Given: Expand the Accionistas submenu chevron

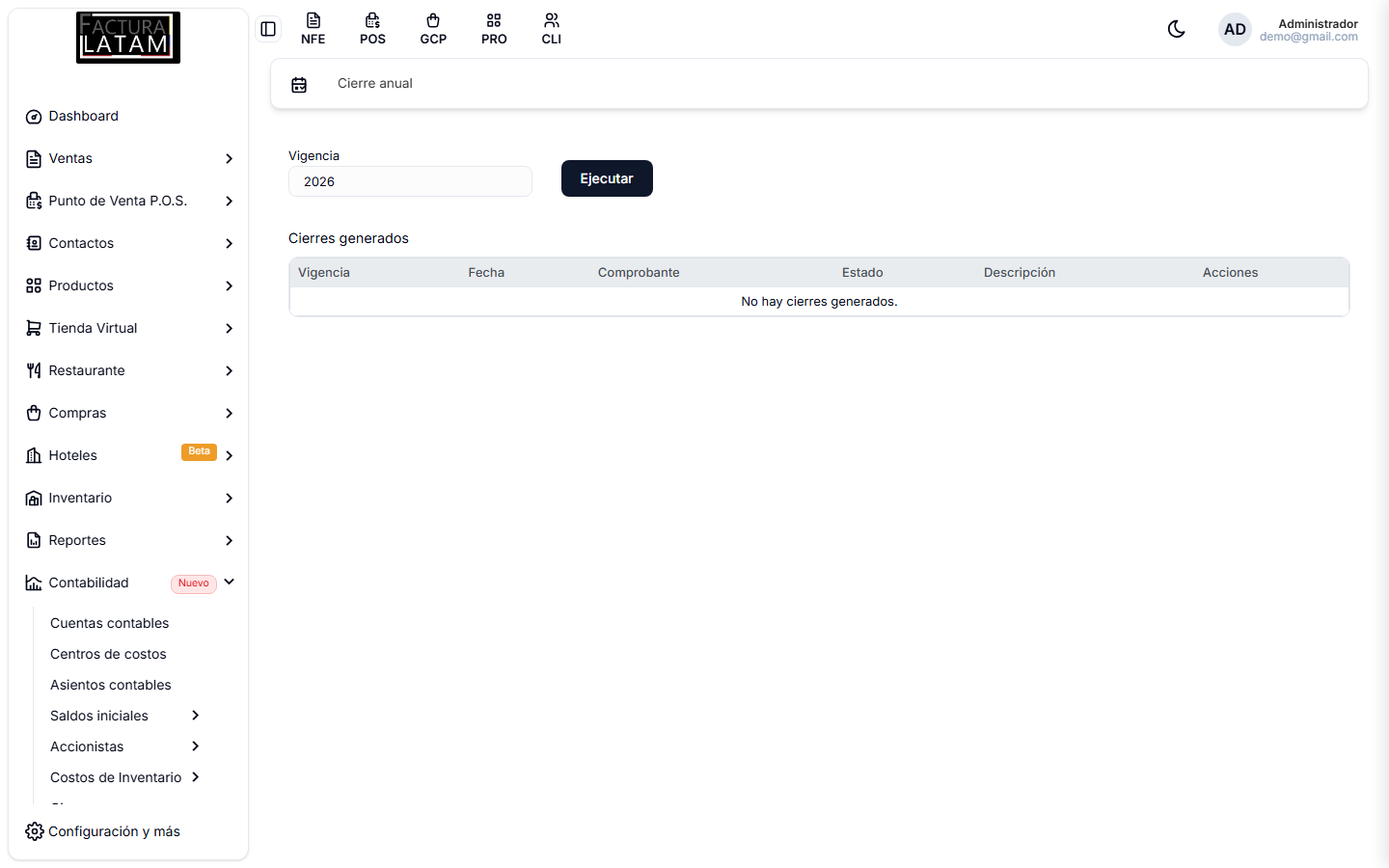Looking at the screenshot, I should coord(195,746).
